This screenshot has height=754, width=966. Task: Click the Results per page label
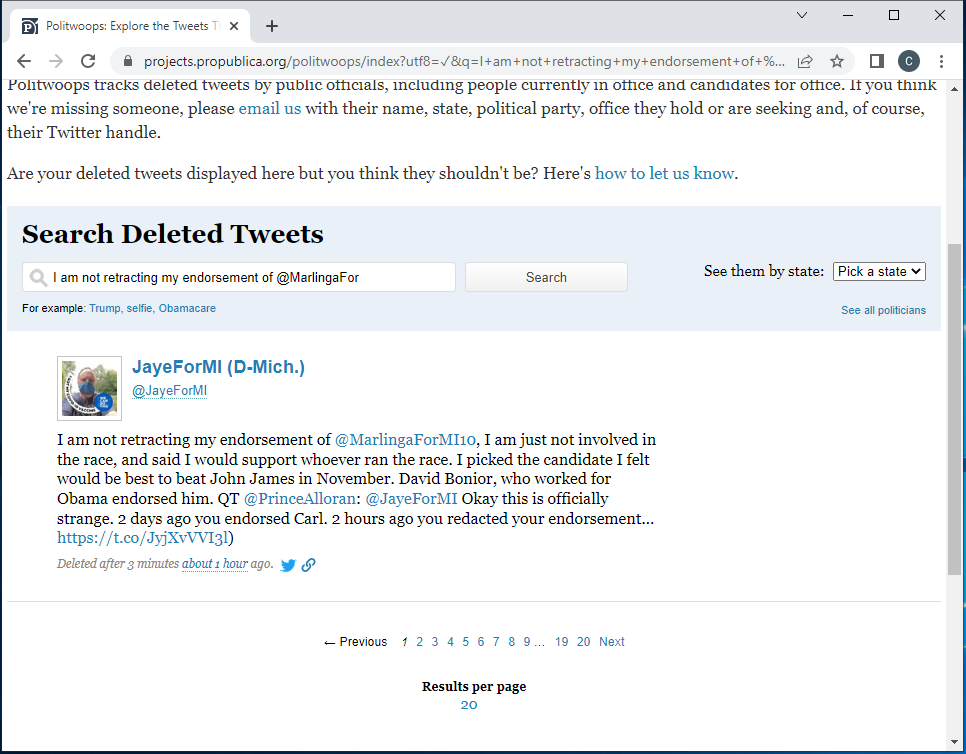[x=474, y=686]
